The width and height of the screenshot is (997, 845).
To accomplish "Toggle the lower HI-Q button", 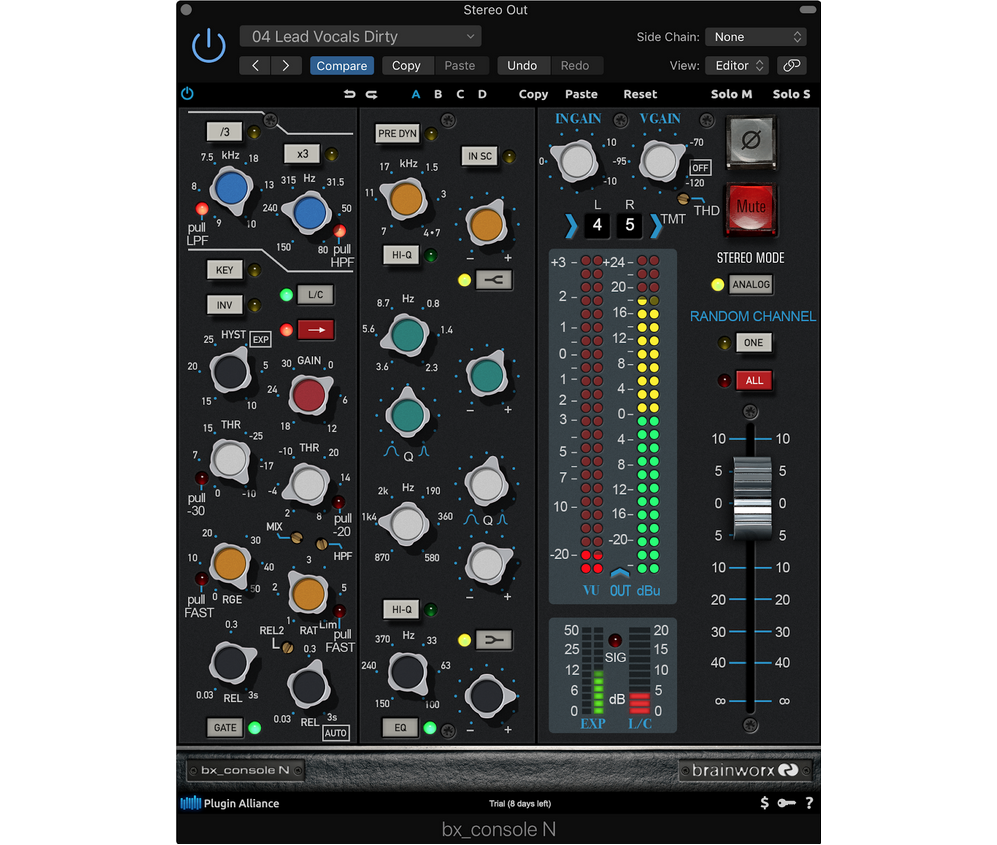I will [x=401, y=609].
